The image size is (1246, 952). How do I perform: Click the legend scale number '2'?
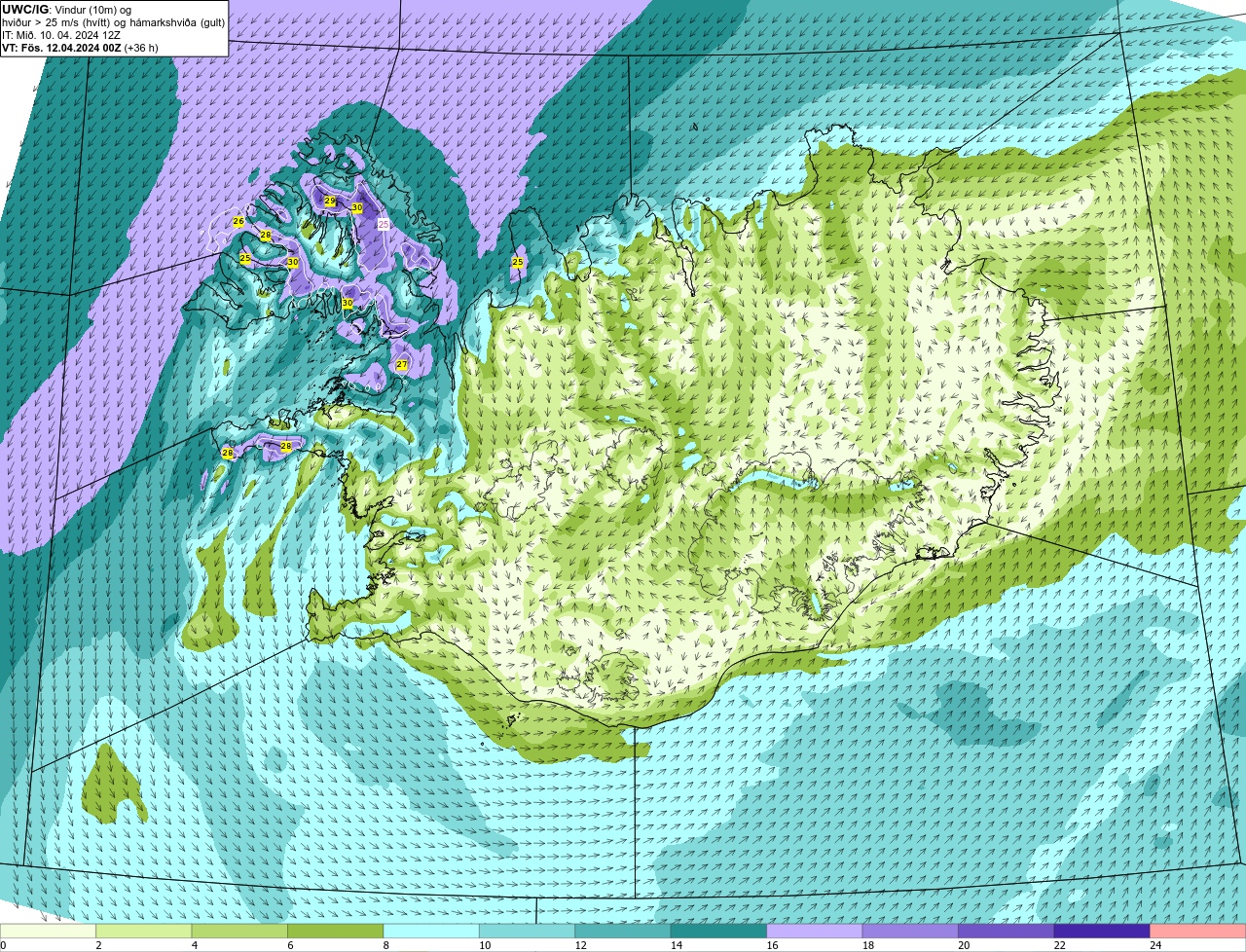coord(98,945)
